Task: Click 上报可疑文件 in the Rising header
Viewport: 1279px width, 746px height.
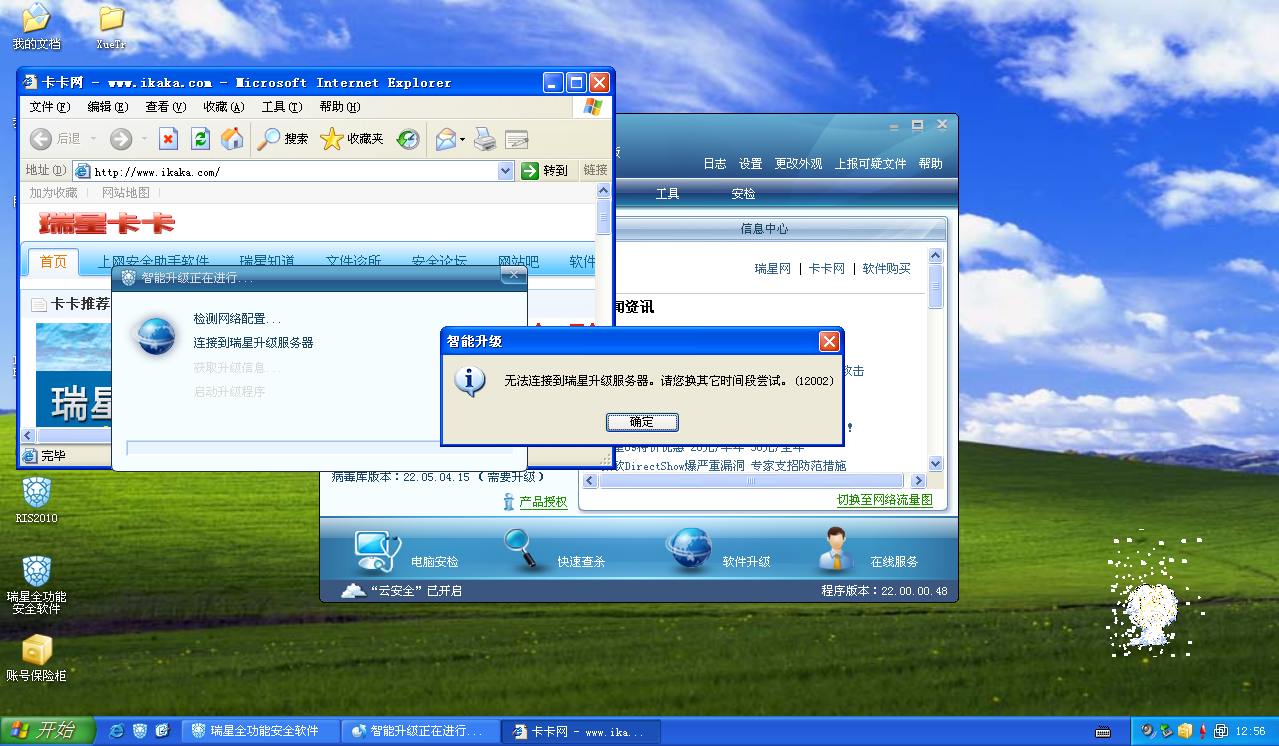Action: pyautogui.click(x=871, y=164)
